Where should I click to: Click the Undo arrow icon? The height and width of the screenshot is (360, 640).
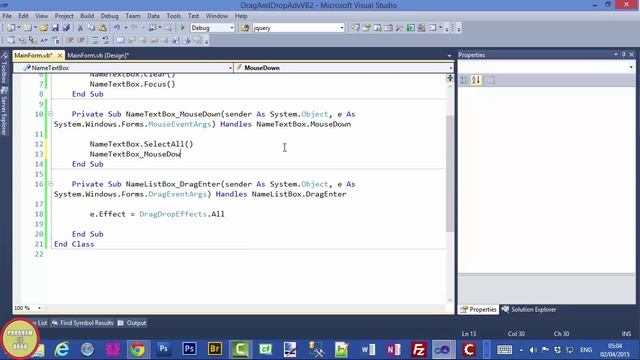[x=117, y=28]
